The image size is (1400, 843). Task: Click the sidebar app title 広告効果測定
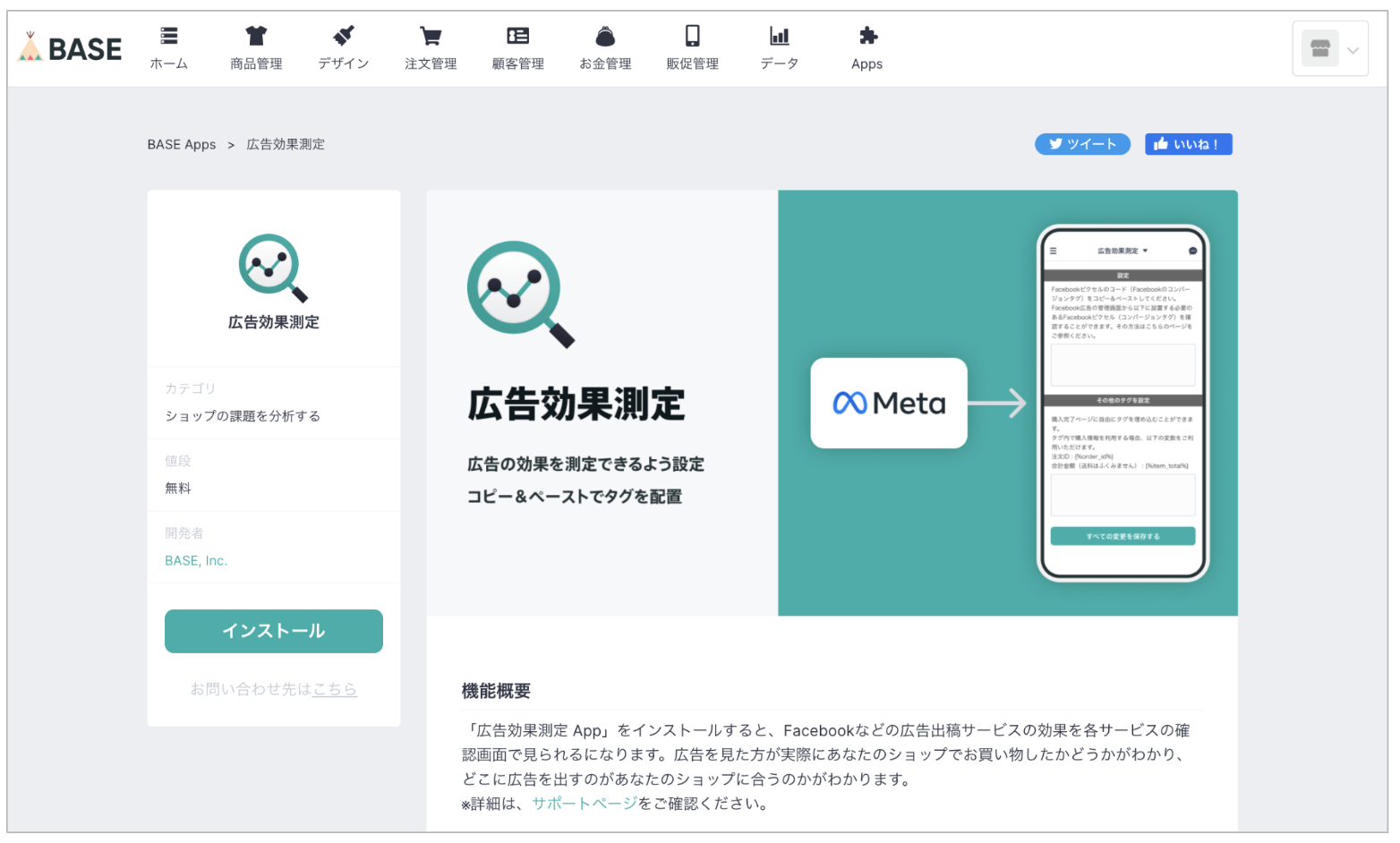tap(274, 322)
